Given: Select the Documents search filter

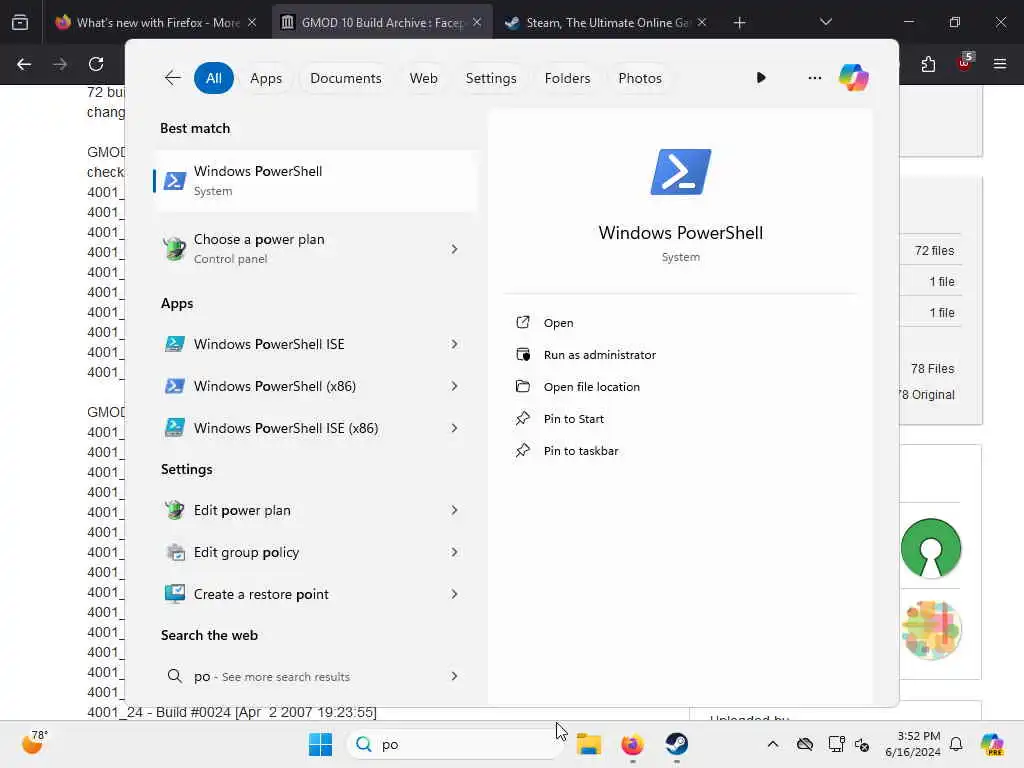Looking at the screenshot, I should (x=345, y=78).
